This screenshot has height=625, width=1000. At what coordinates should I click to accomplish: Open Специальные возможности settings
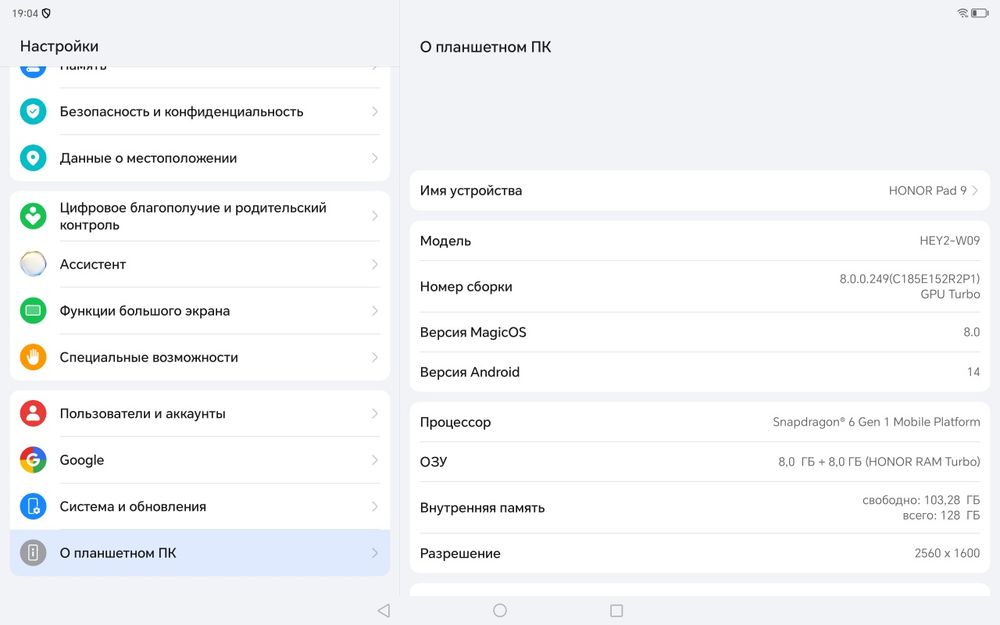(200, 357)
